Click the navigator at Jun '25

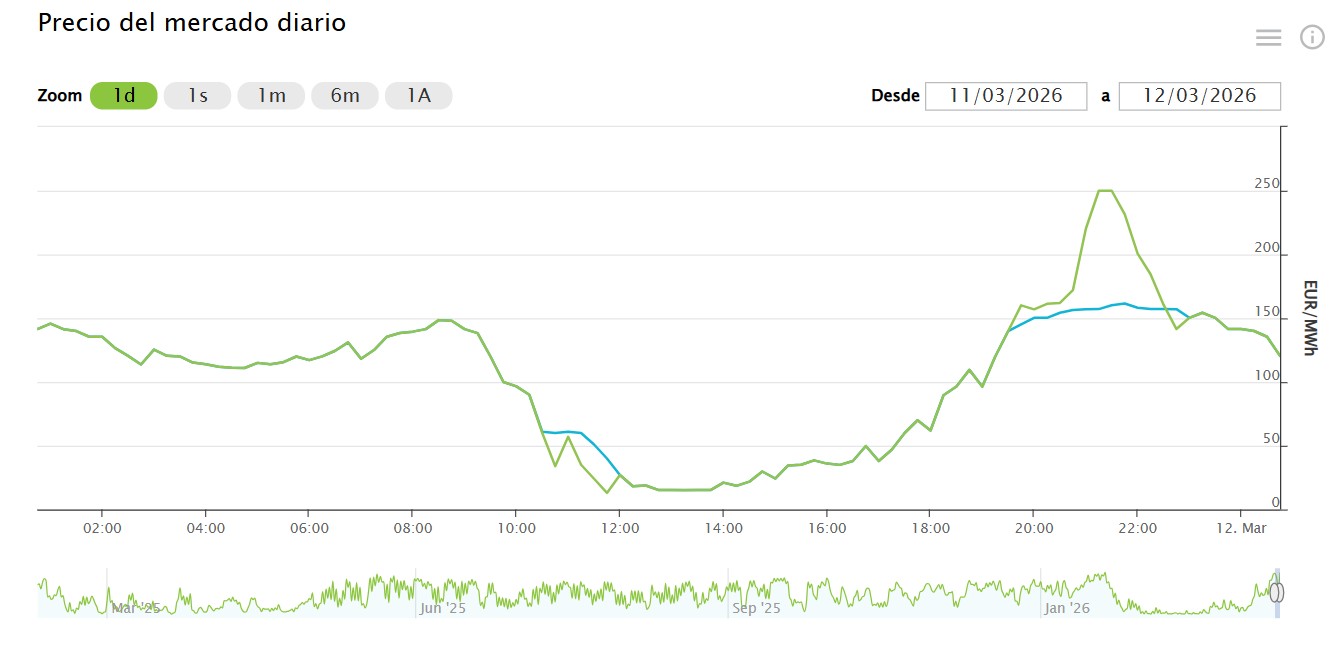(442, 608)
